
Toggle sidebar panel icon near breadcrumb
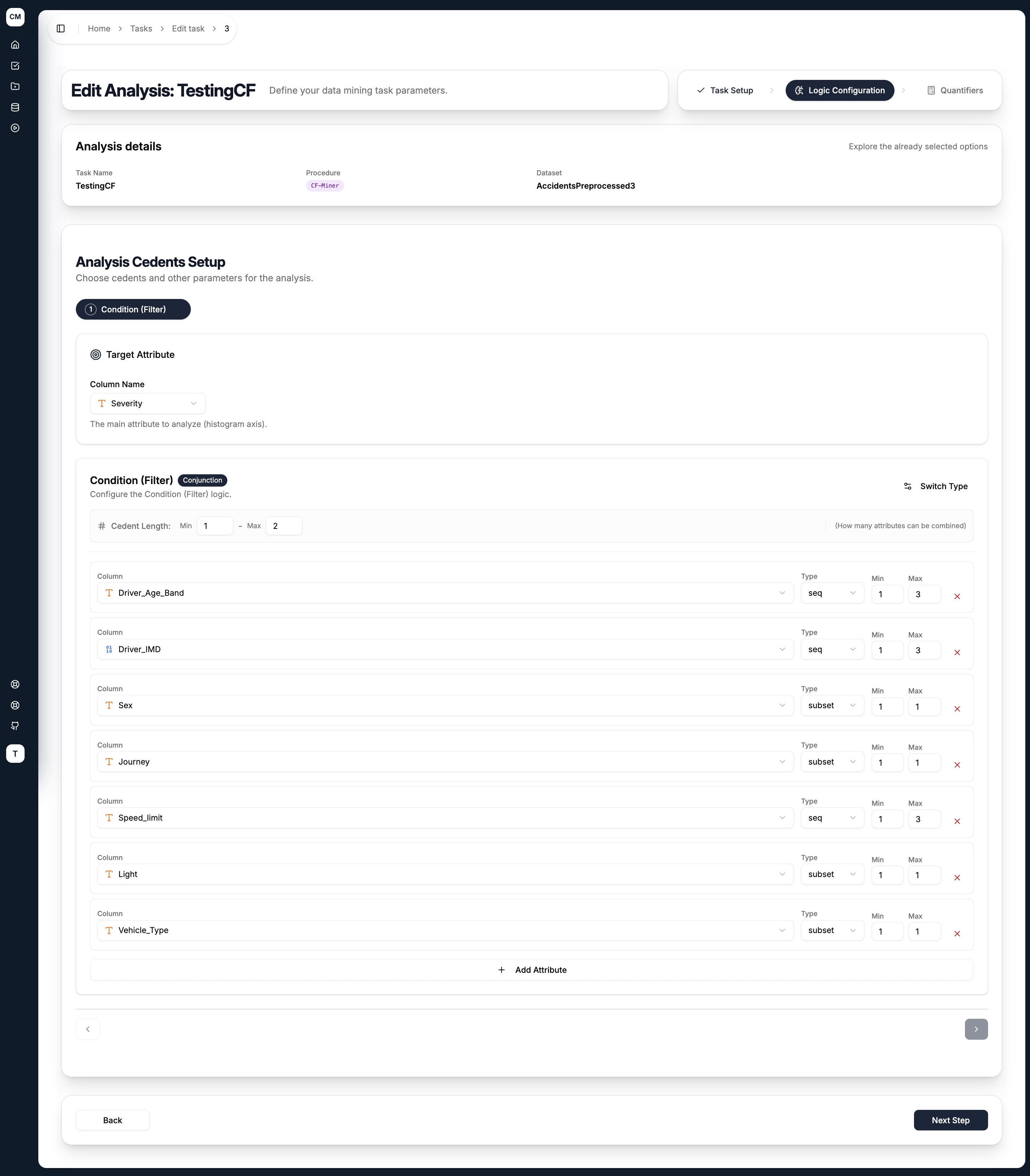(61, 29)
